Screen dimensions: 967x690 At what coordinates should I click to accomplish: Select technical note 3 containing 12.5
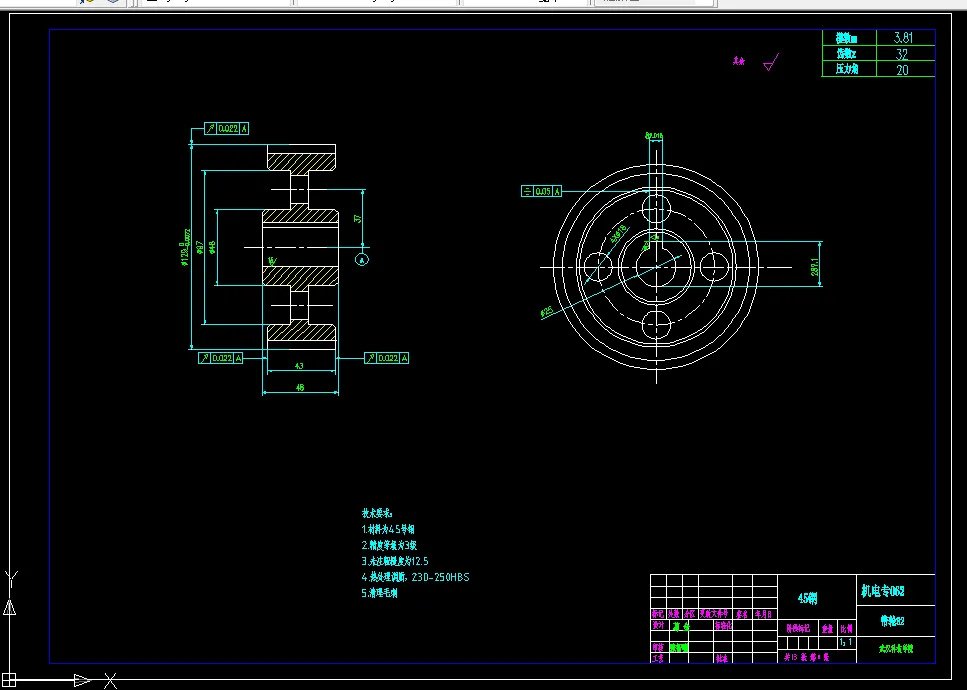click(395, 561)
